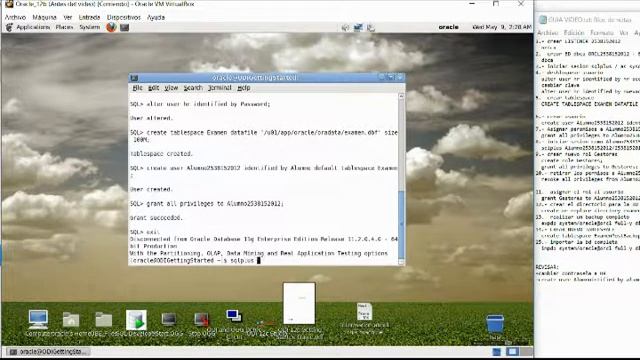The image size is (640, 360).
Task: Minimize the terminal window
Action: pos(382,77)
